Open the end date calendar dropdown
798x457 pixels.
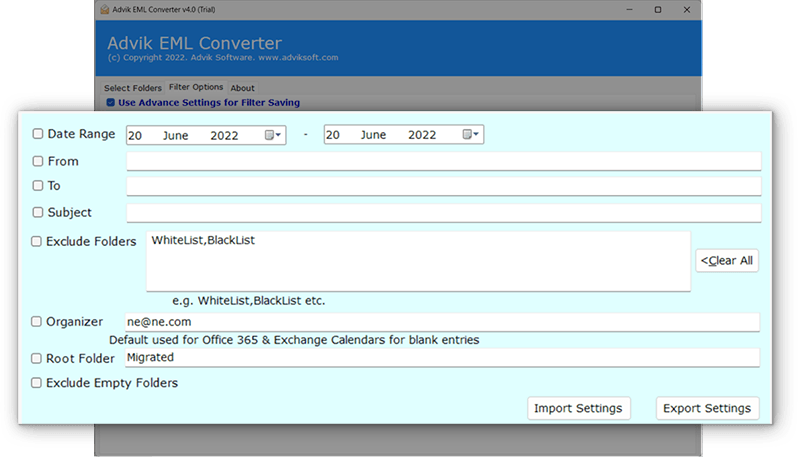(471, 134)
